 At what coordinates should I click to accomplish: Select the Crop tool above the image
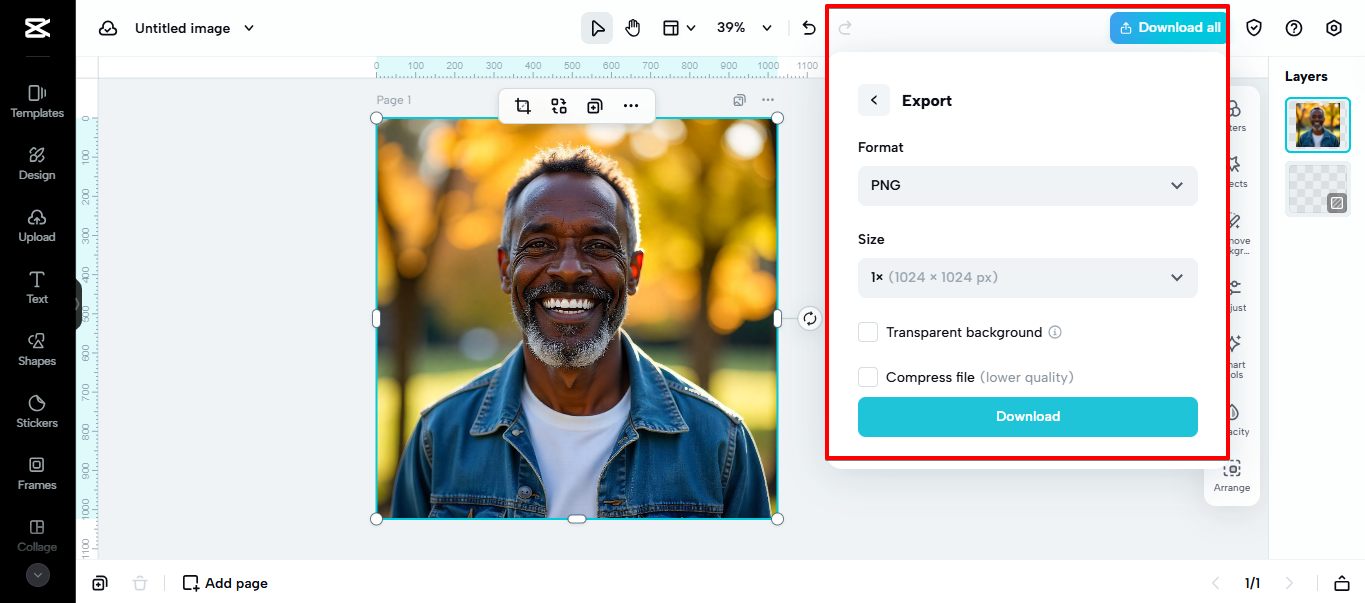coord(523,105)
